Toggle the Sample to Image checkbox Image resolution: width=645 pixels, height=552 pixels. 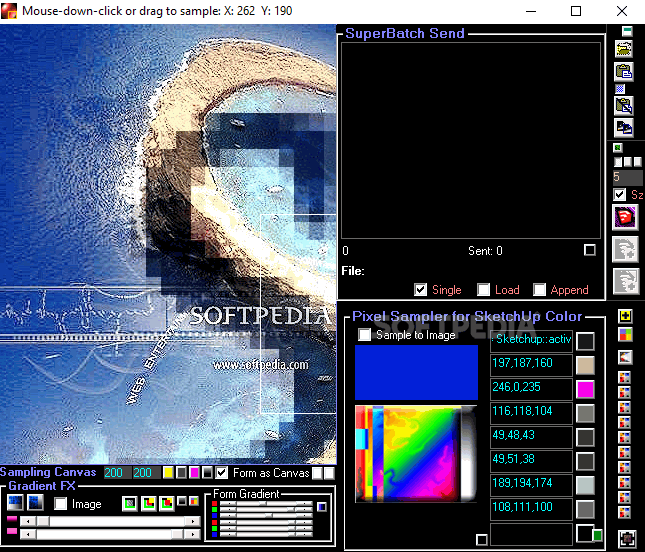pos(364,334)
